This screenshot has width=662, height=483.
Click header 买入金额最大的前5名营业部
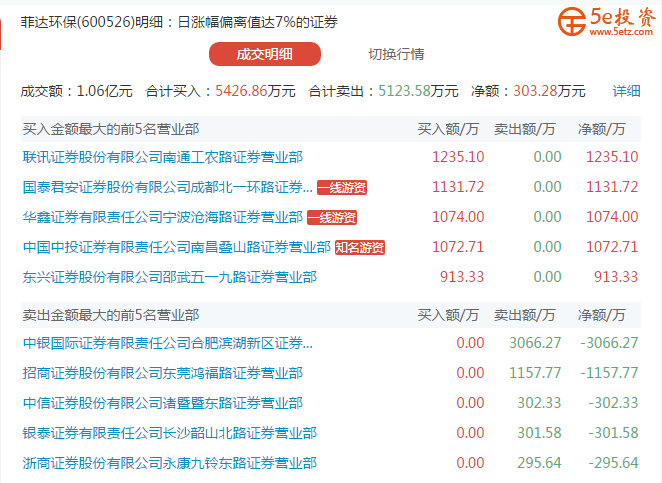[x=111, y=129]
